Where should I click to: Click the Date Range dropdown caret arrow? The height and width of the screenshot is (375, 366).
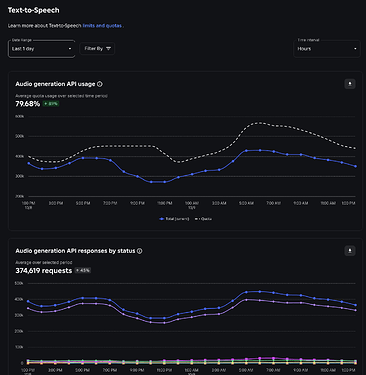[70, 49]
